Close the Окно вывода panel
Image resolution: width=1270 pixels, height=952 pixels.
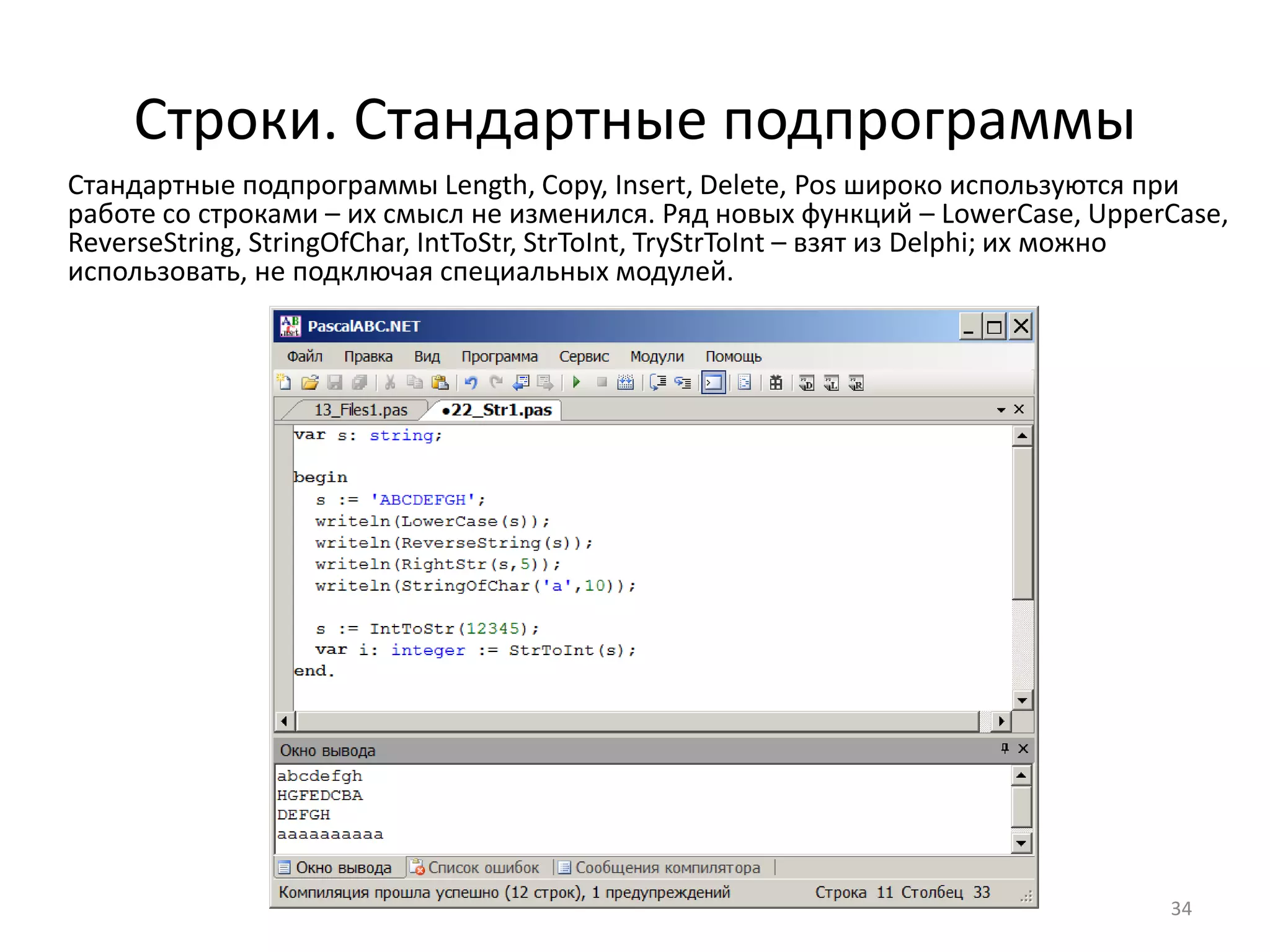point(1023,749)
